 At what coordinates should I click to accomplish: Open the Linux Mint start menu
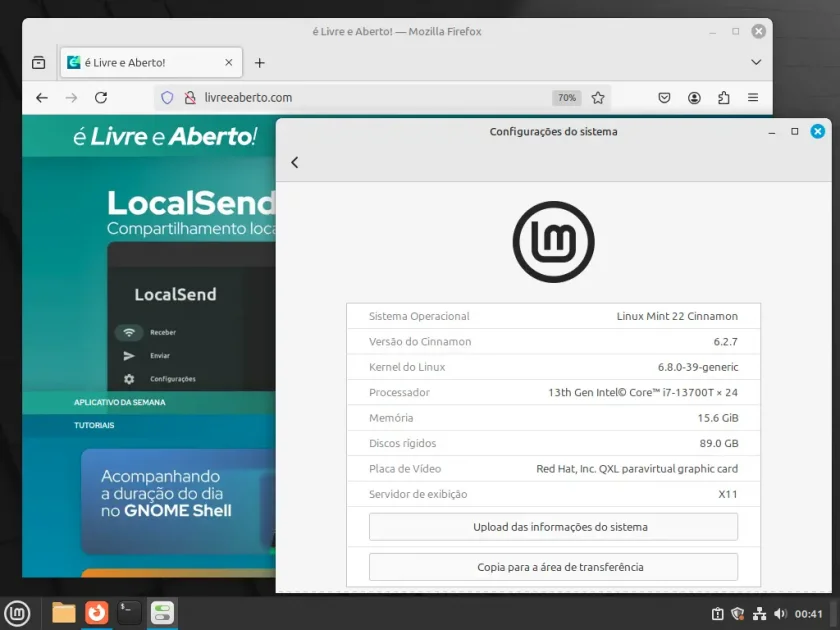[x=18, y=613]
